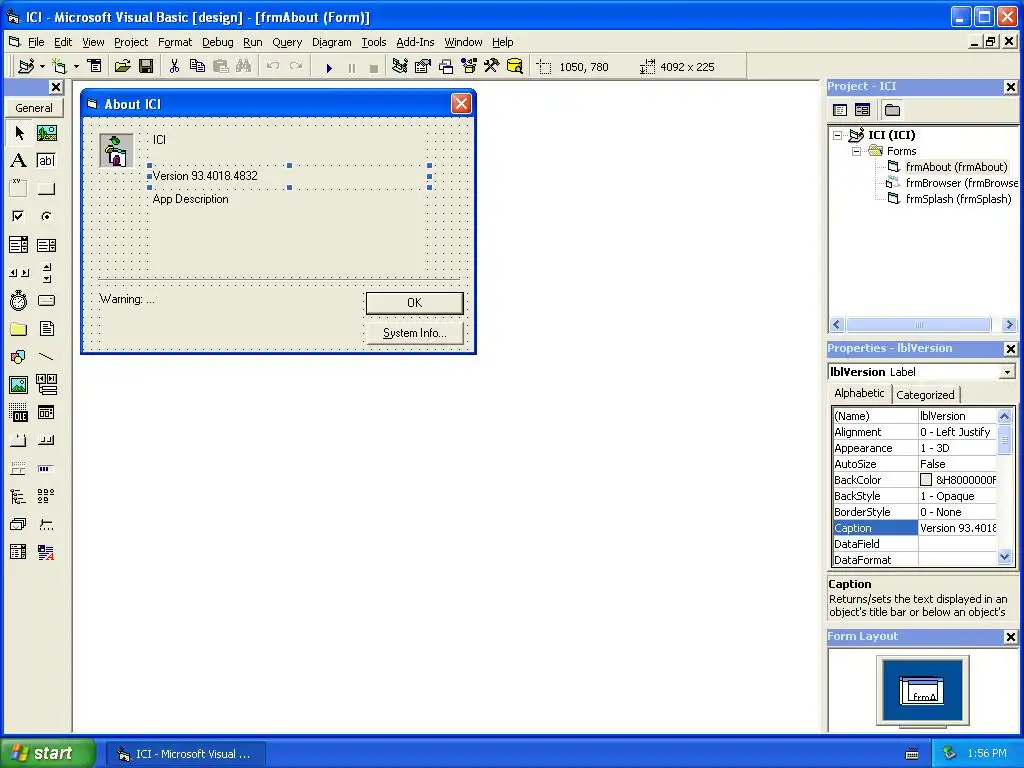Viewport: 1024px width, 768px height.
Task: Toggle Folders in the Project panel
Action: pyautogui.click(x=892, y=110)
